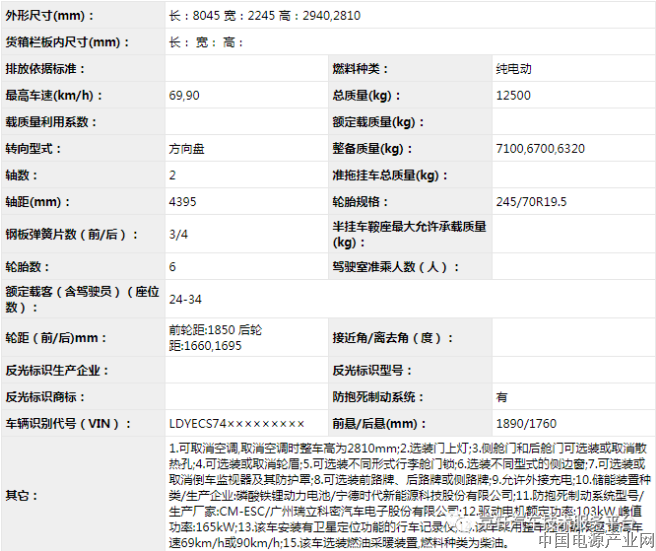Click the 防抱死制动系统 label
Screen dimensions: 656x551
378,397
